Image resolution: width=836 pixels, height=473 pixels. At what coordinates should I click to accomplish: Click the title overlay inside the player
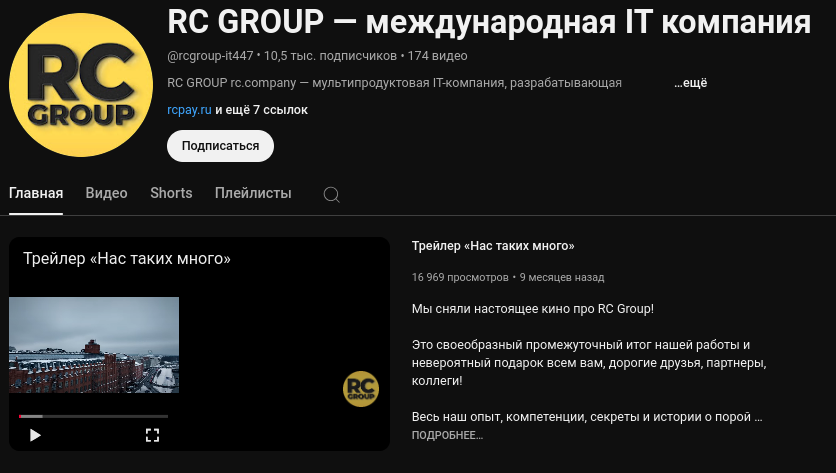pos(127,259)
